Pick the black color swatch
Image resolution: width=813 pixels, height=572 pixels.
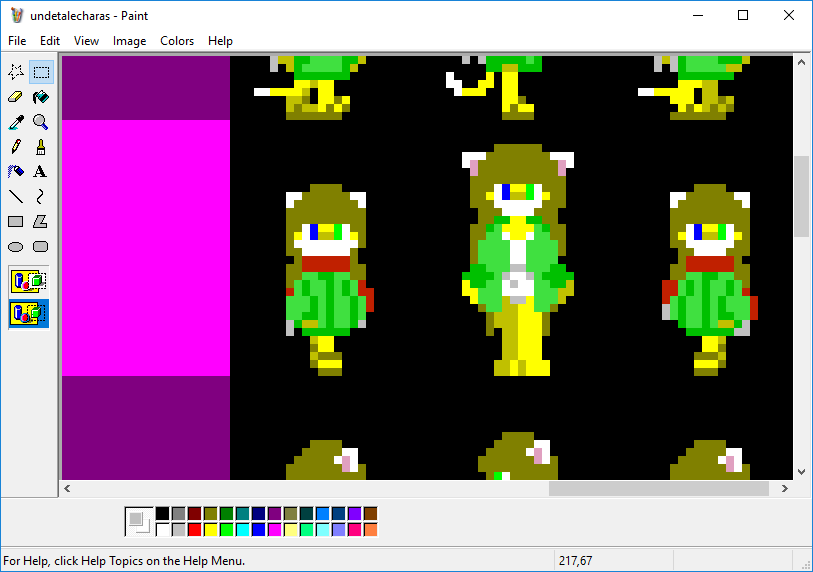point(162,513)
